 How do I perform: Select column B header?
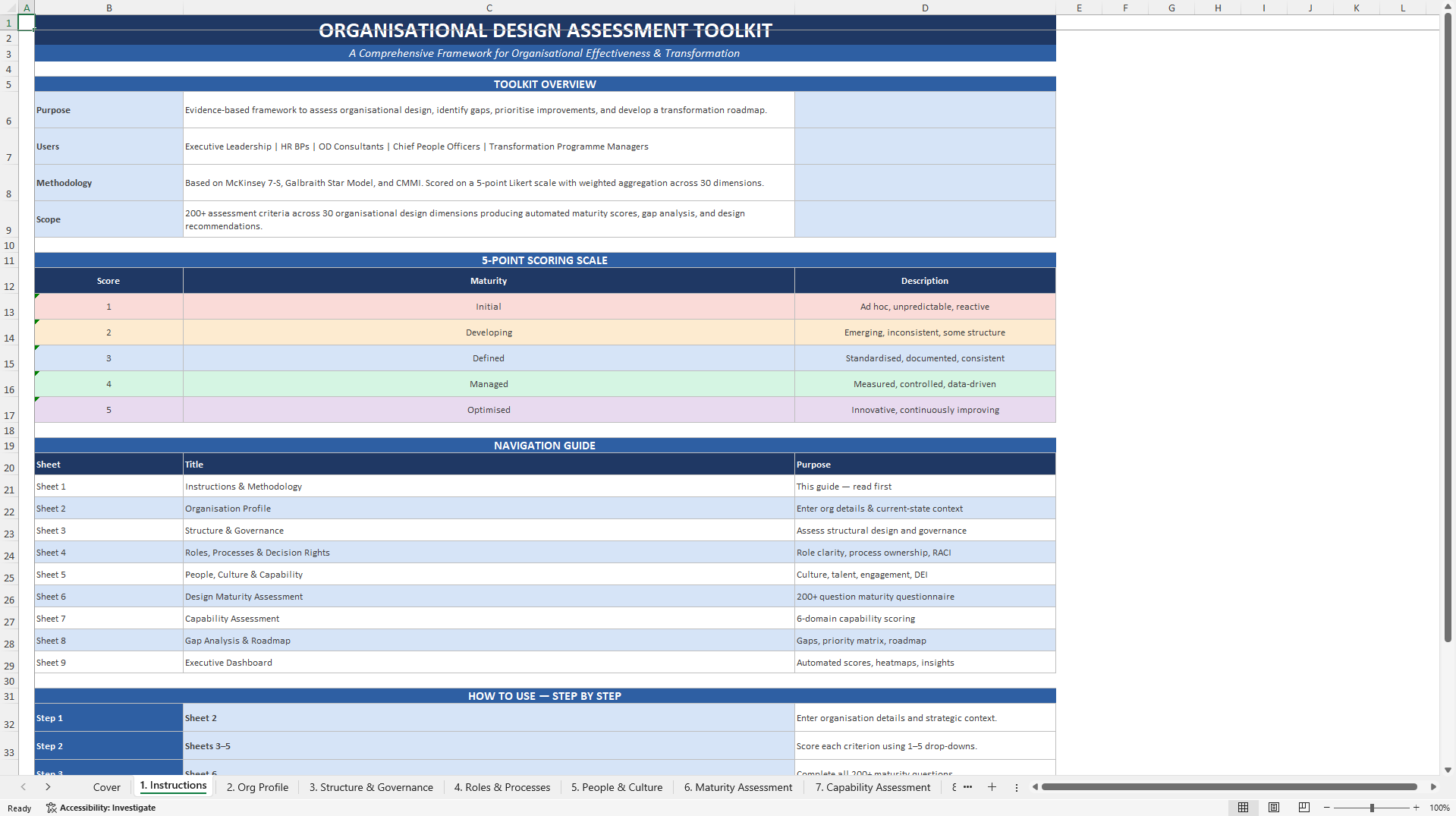click(x=108, y=8)
